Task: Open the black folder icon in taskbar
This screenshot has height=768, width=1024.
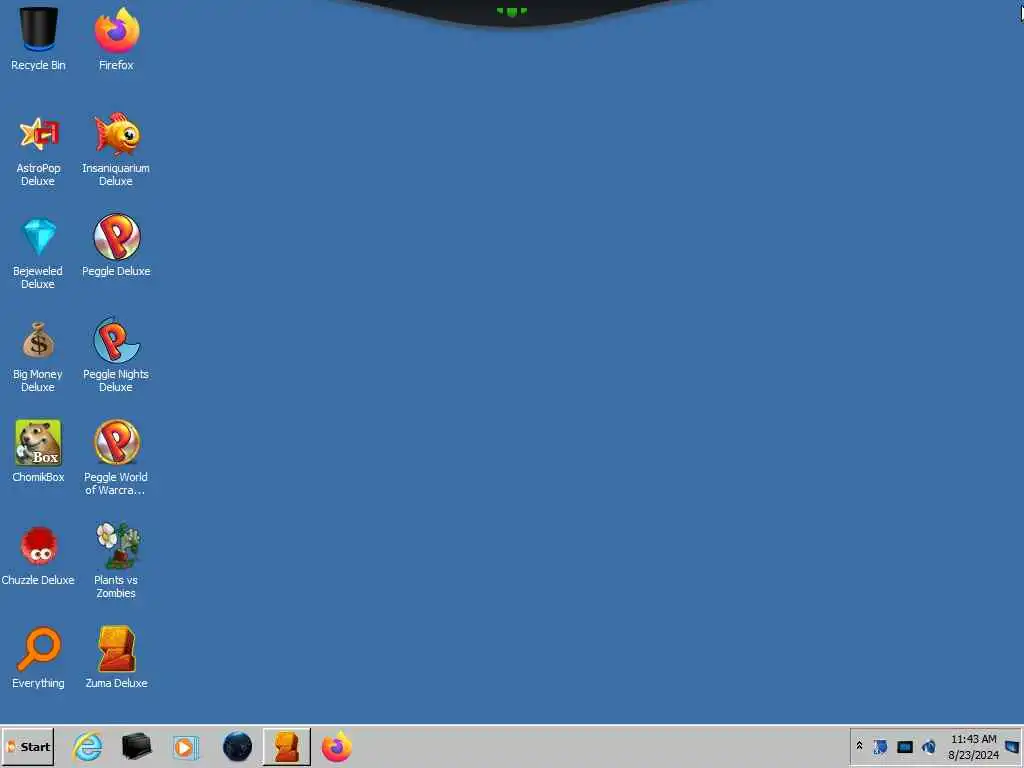Action: [x=136, y=746]
